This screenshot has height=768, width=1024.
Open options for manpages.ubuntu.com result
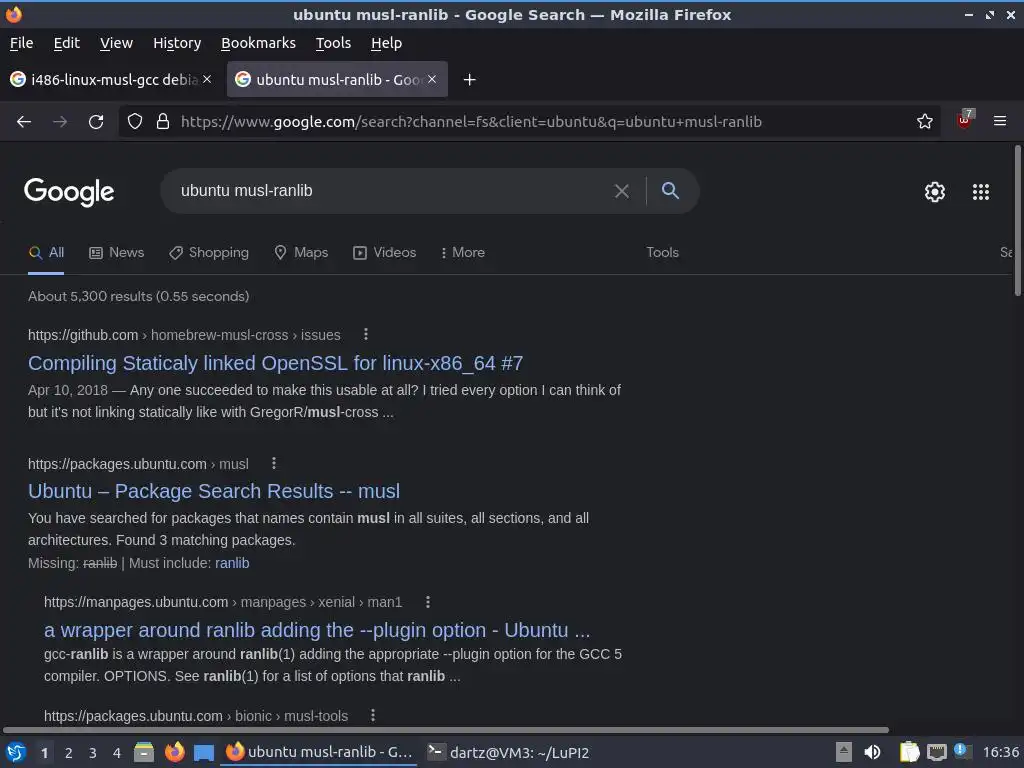pyautogui.click(x=428, y=601)
